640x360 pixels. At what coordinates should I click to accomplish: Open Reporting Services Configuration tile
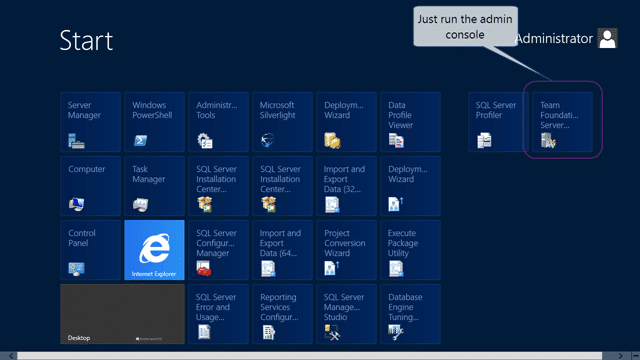[x=282, y=314]
